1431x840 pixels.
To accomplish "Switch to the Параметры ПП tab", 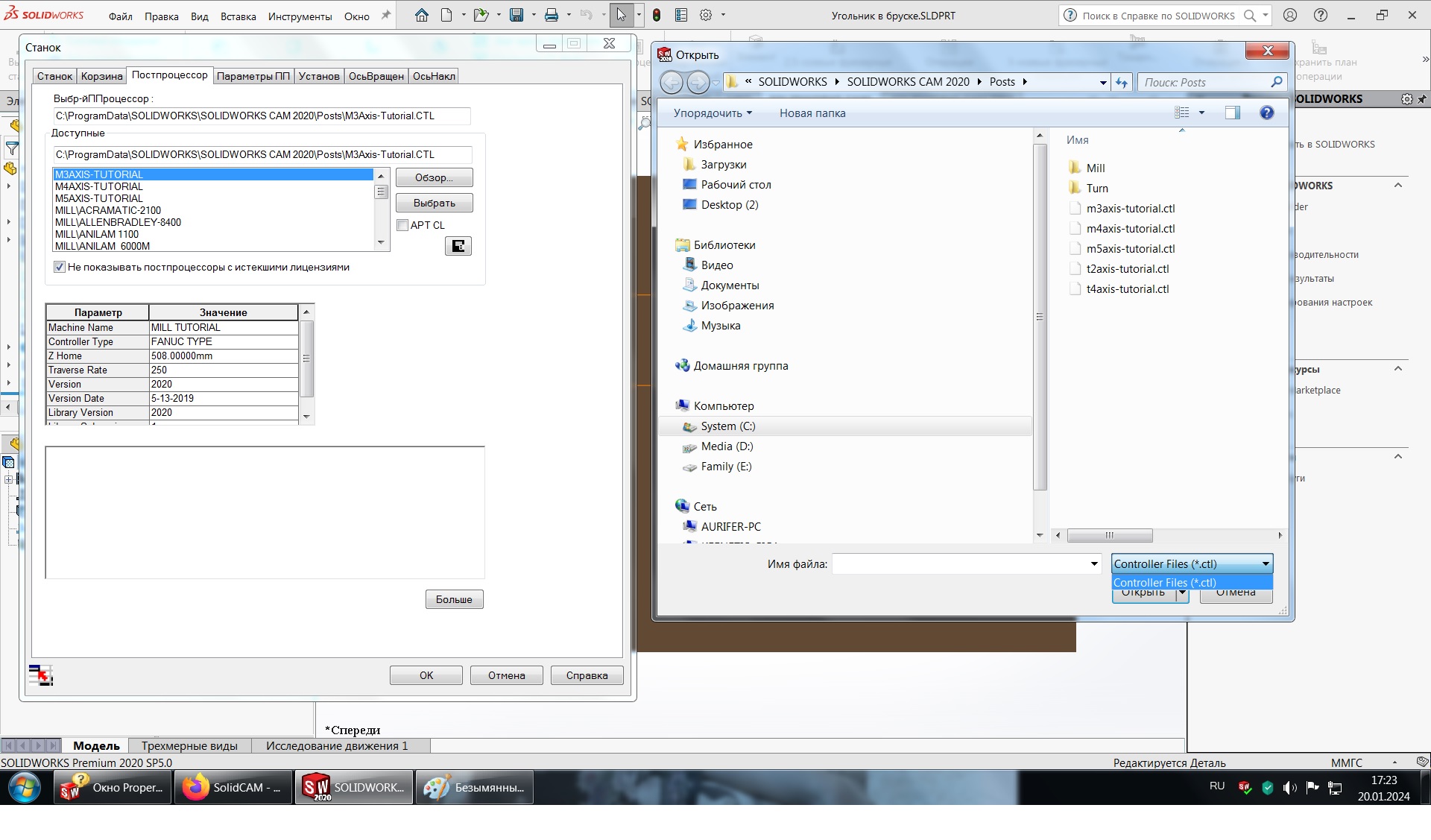I will click(x=253, y=76).
